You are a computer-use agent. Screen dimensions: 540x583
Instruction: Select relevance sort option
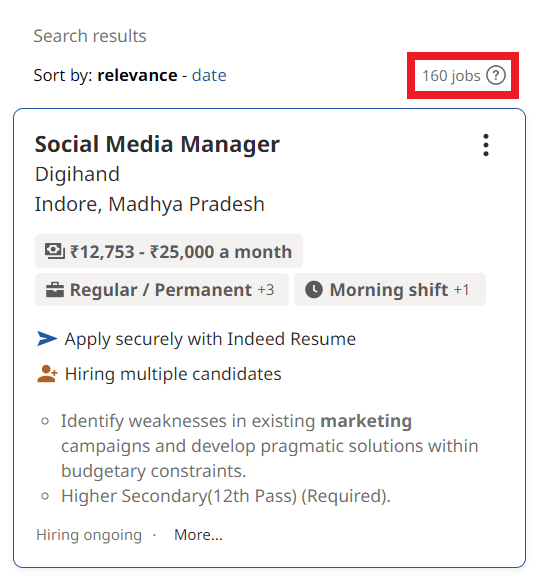(137, 75)
